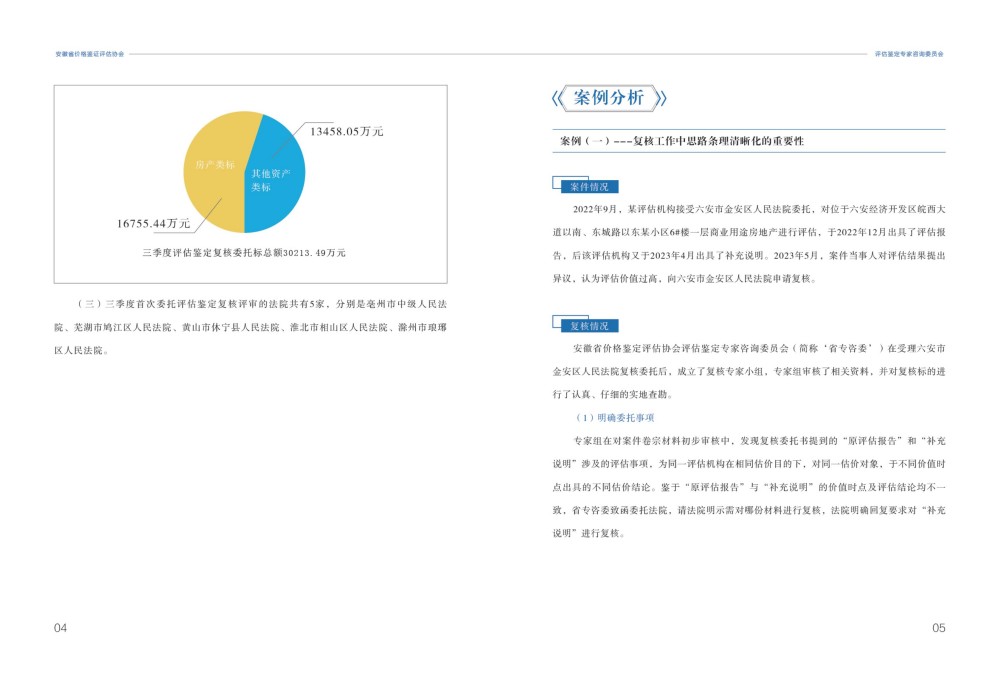Select the value label 16755.44万元
This screenshot has height=682, width=1000.
[x=153, y=223]
